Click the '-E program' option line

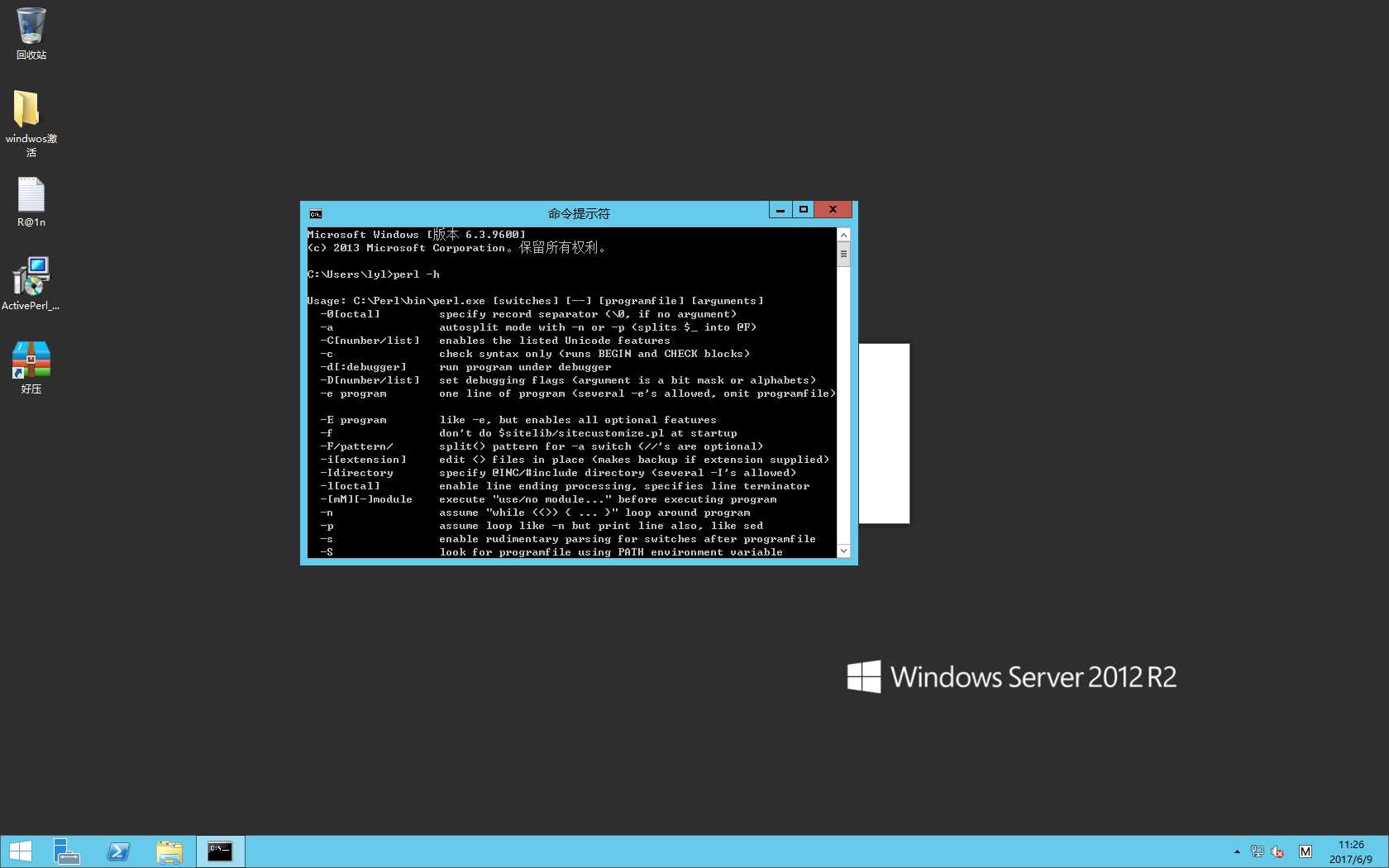[x=518, y=420]
